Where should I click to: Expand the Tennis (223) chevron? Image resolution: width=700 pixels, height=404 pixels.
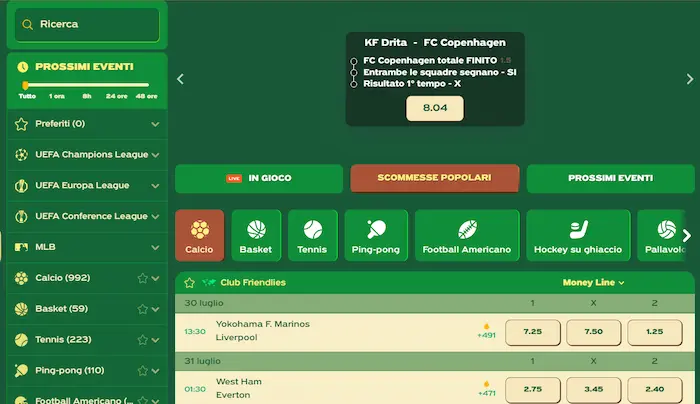[x=155, y=340]
